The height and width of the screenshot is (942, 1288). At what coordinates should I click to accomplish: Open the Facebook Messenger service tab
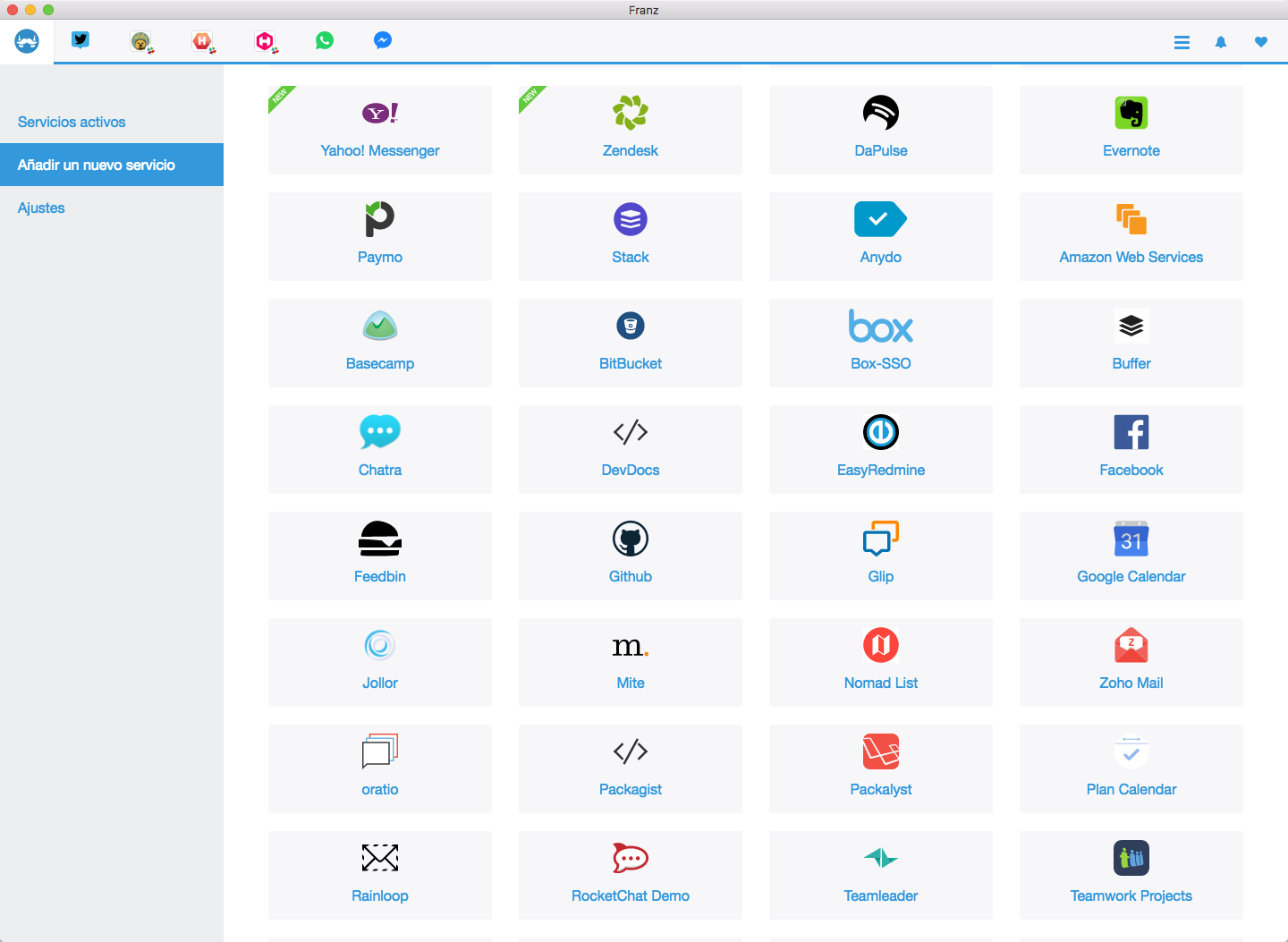point(383,39)
